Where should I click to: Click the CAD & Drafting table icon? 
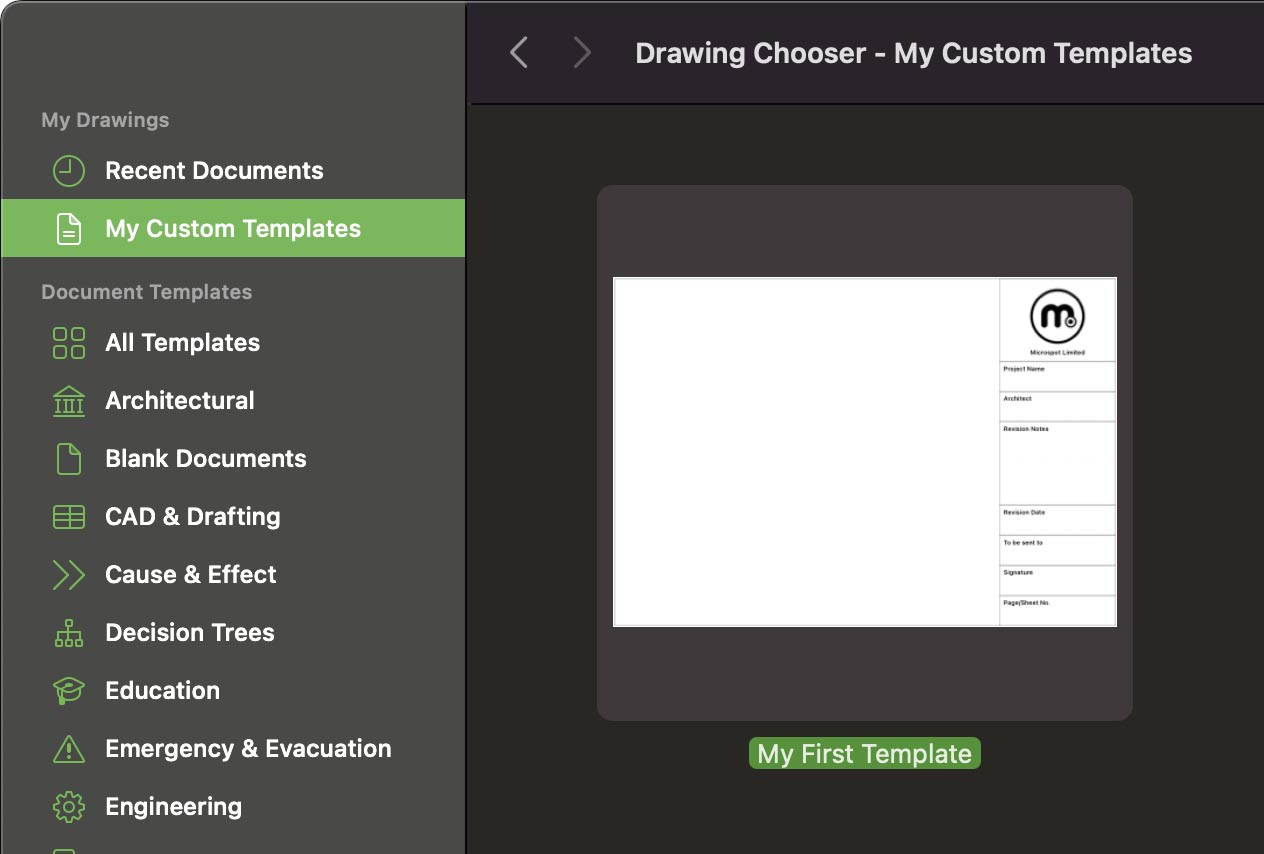click(x=68, y=517)
